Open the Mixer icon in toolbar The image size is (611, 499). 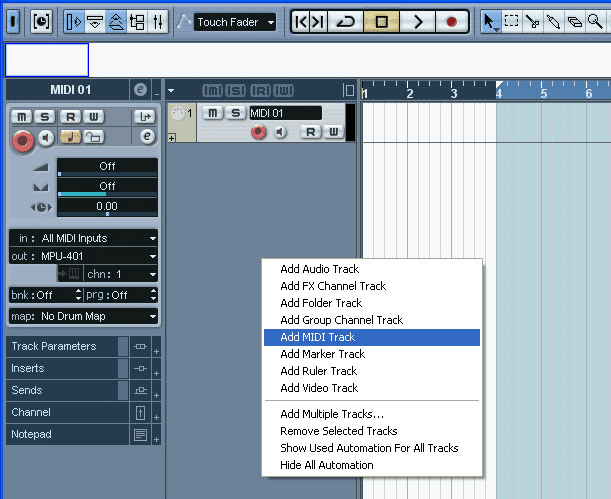158,22
